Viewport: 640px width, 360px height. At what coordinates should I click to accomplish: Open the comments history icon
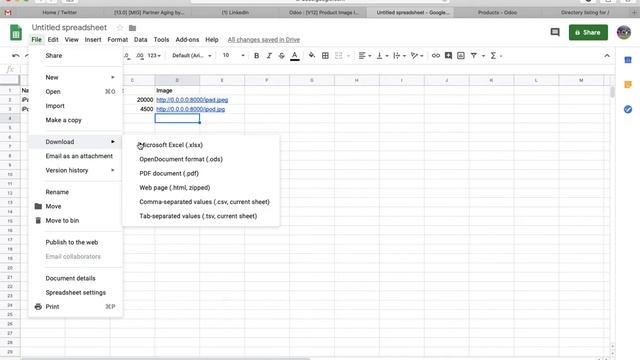pos(555,32)
